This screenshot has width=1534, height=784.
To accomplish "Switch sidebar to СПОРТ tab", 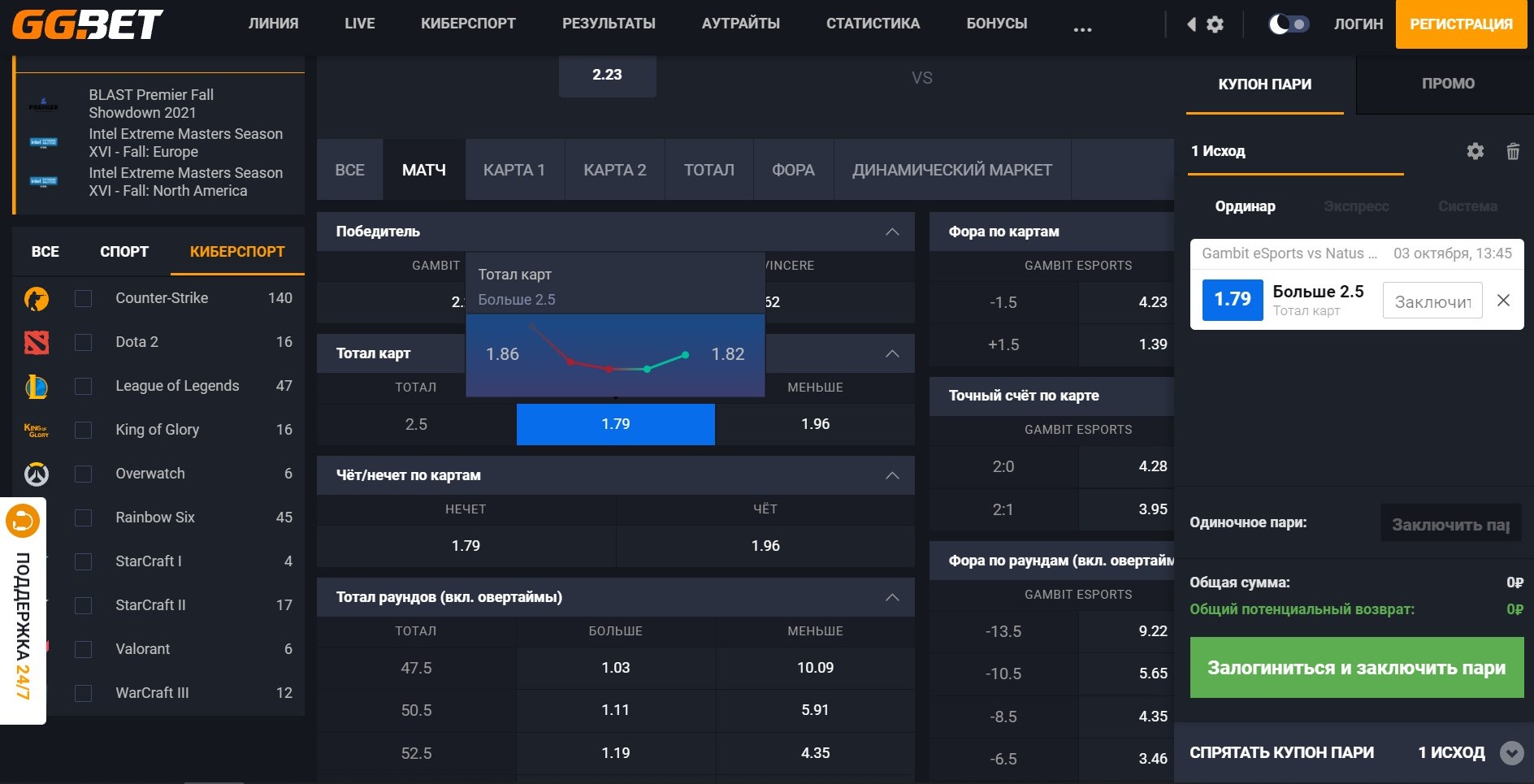I will click(x=124, y=252).
